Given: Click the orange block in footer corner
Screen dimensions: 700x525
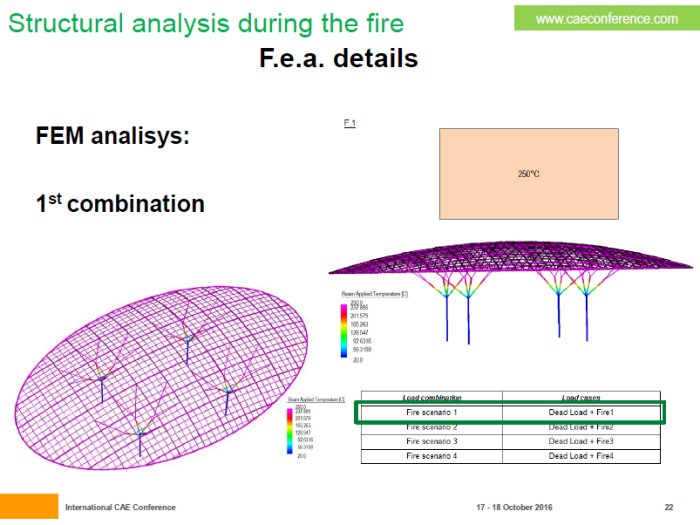Looking at the screenshot, I should click(28, 507).
